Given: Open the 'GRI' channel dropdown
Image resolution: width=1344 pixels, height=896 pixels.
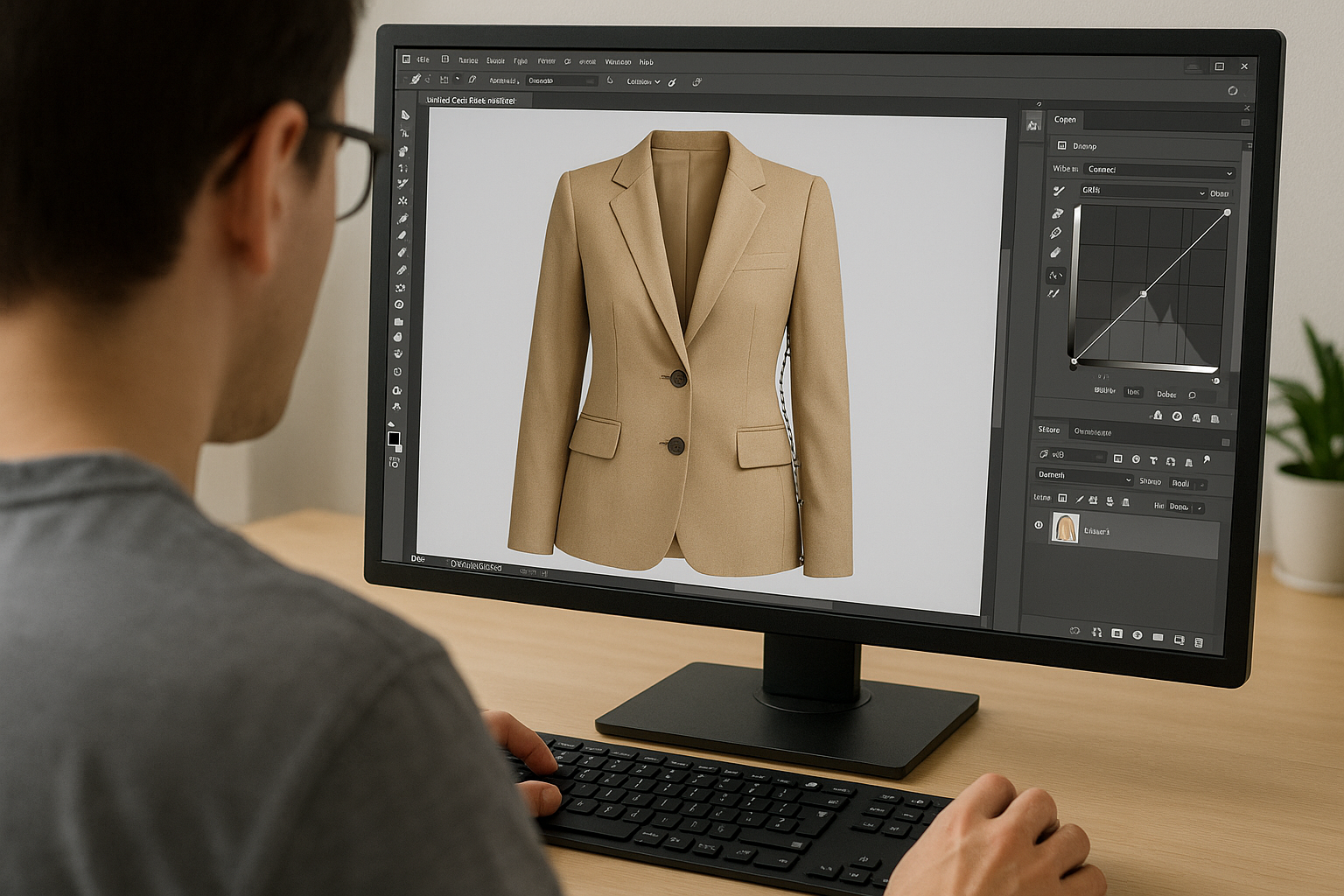Looking at the screenshot, I should 1142,191.
